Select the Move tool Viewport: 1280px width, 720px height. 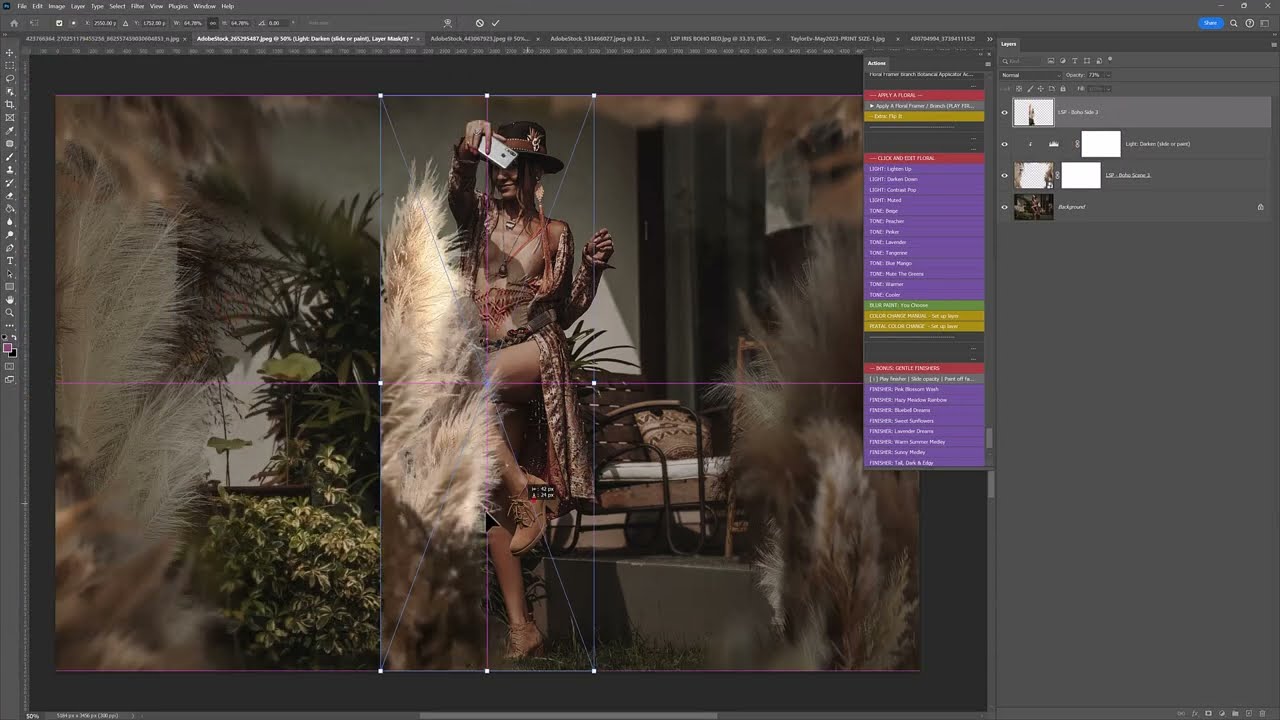10,52
